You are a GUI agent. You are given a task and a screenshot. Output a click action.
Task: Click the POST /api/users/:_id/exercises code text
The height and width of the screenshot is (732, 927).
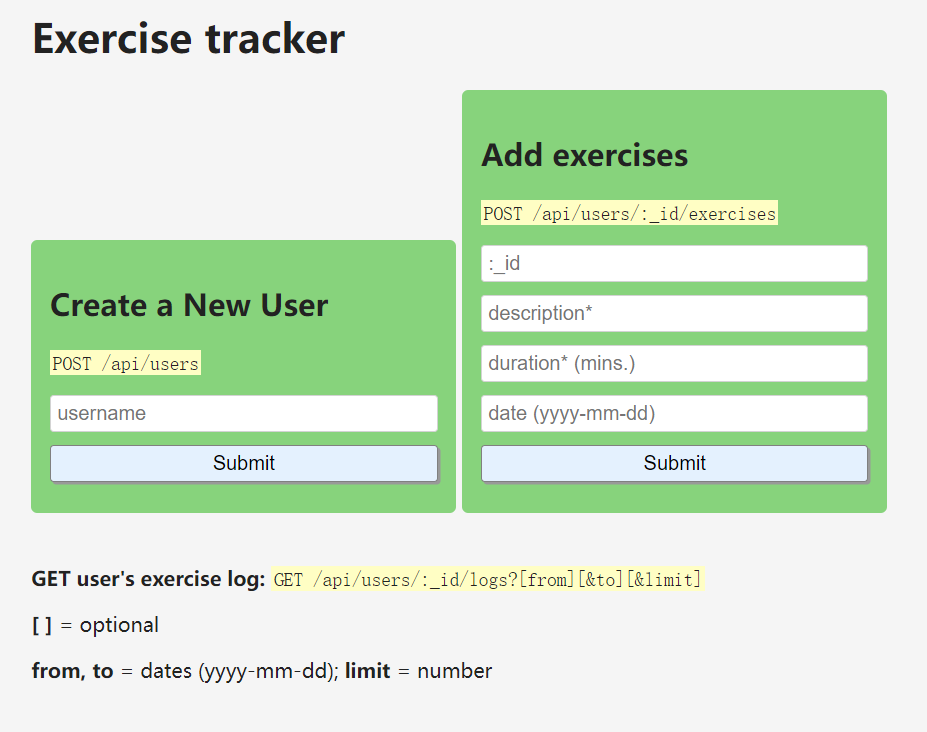[x=629, y=214]
